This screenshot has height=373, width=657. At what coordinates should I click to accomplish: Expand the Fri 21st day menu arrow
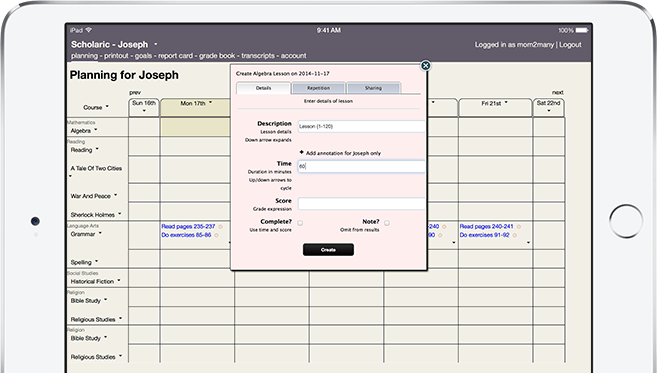coord(506,103)
